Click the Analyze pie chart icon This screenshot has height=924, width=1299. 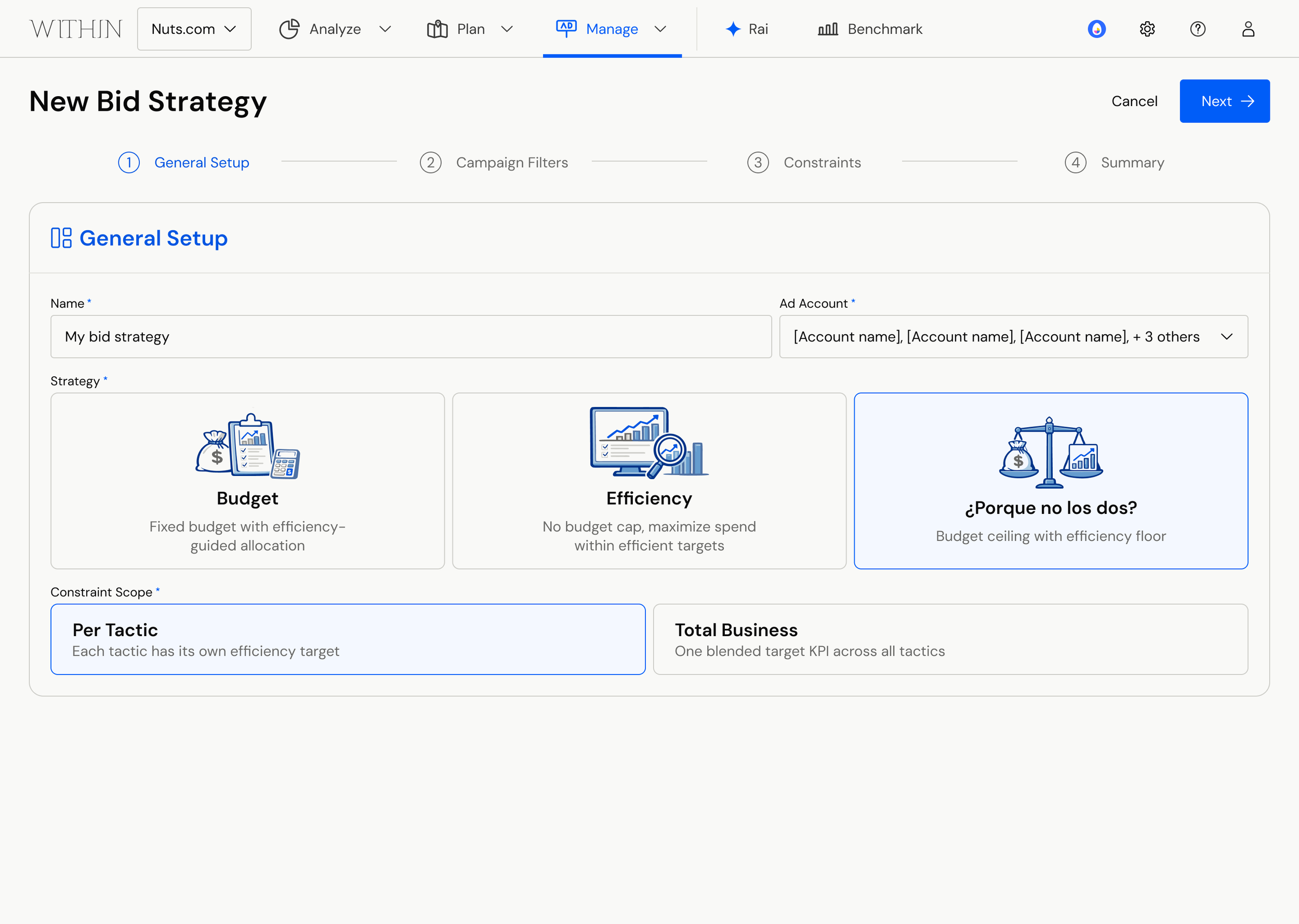289,29
